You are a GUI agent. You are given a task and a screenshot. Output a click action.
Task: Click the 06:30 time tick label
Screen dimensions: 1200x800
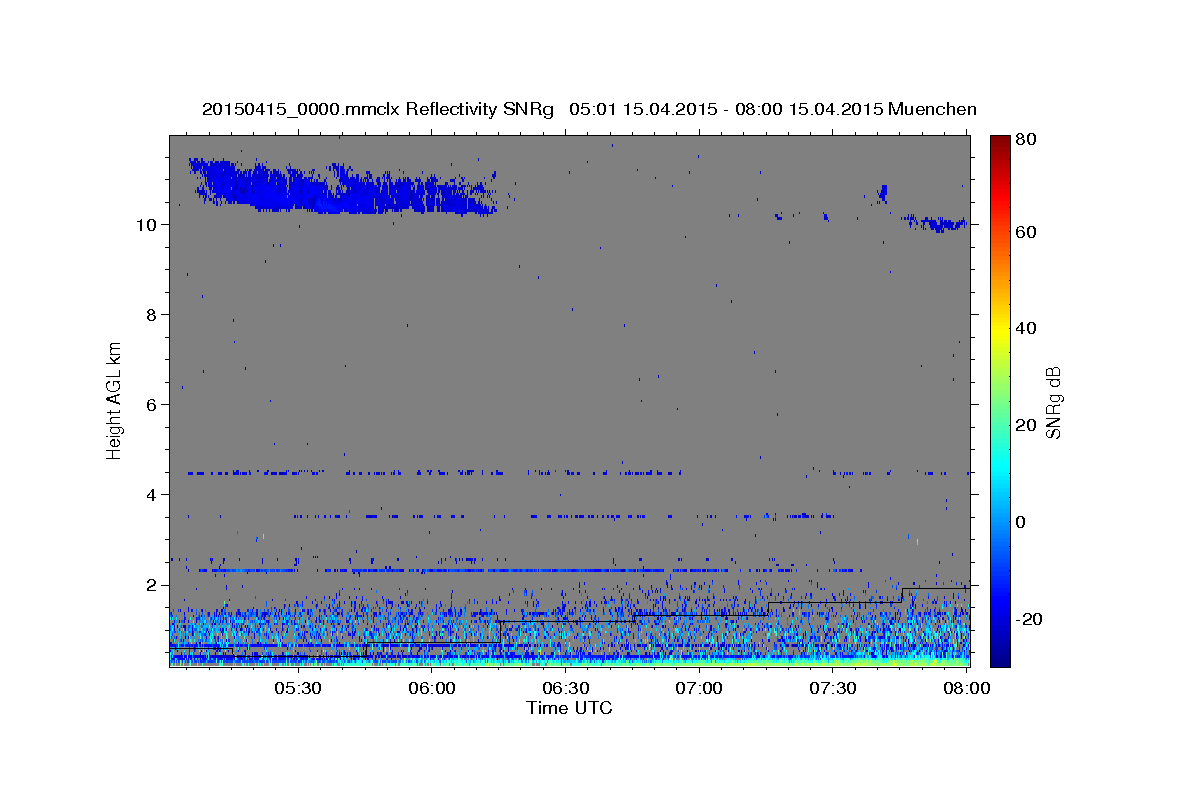click(x=565, y=688)
